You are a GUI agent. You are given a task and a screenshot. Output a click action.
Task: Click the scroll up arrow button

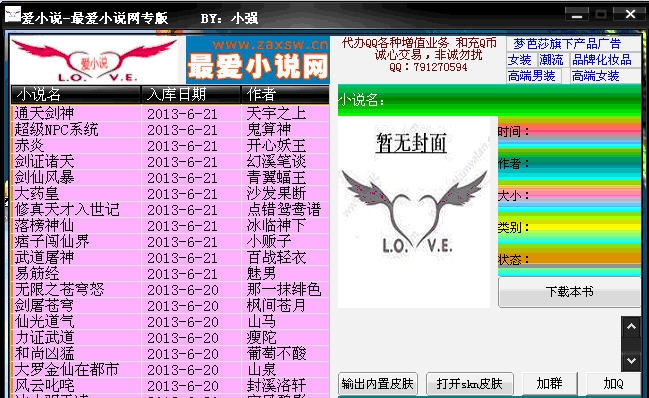(x=631, y=327)
